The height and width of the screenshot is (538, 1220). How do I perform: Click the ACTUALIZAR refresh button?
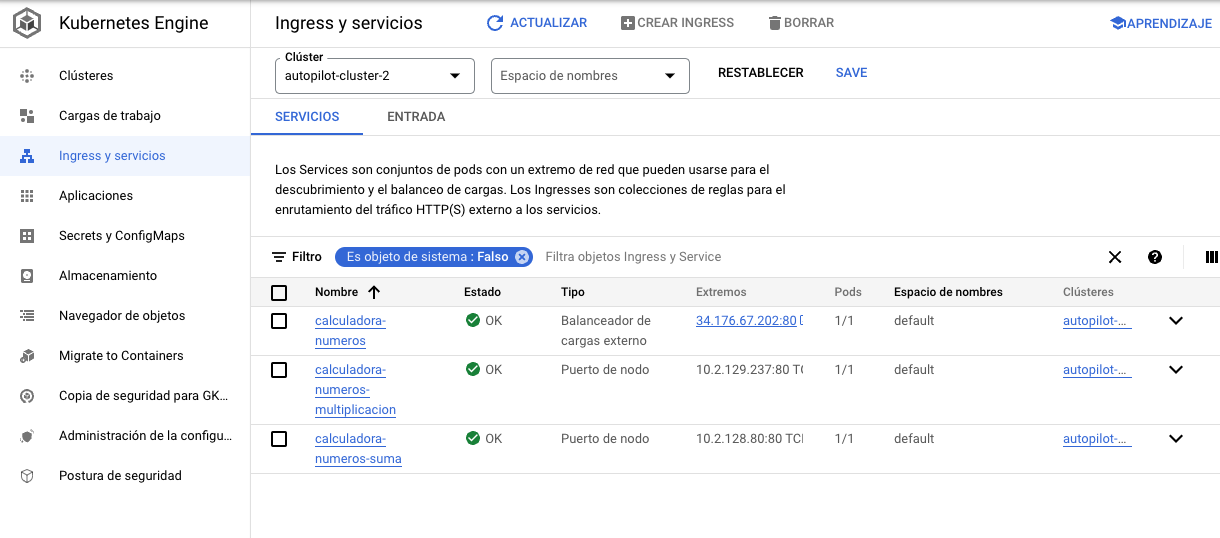[x=537, y=23]
